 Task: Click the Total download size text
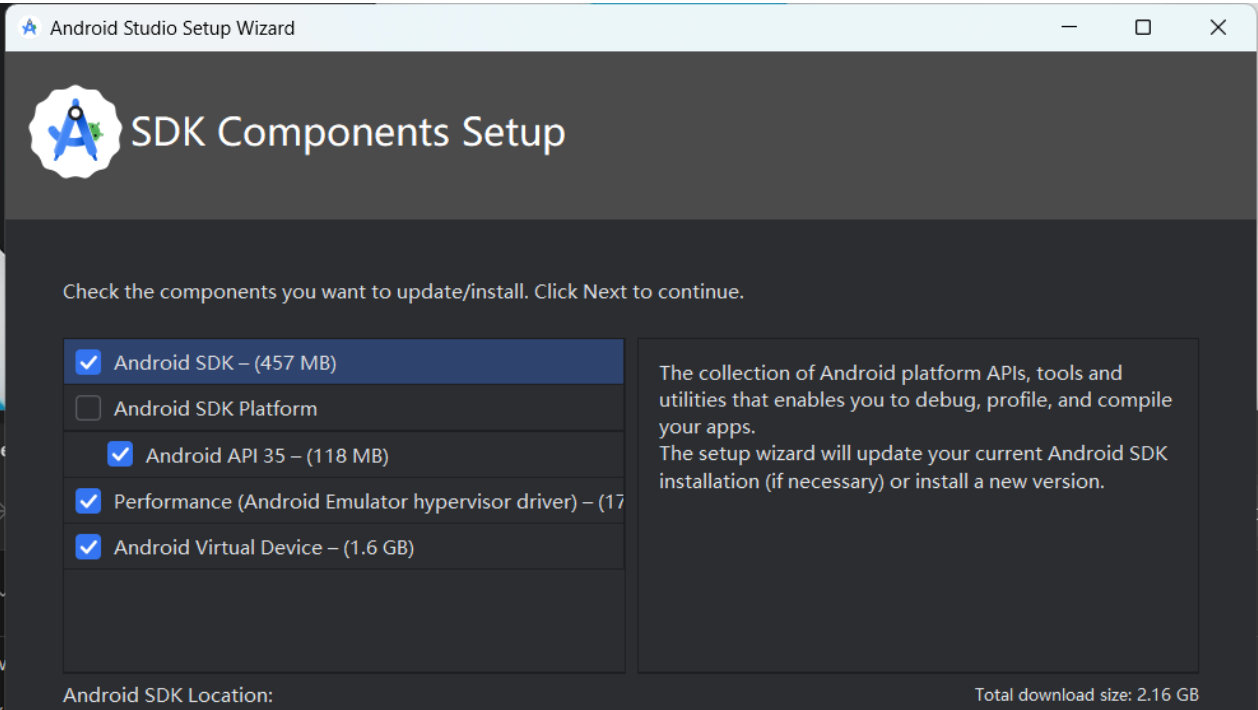pyautogui.click(x=1087, y=695)
